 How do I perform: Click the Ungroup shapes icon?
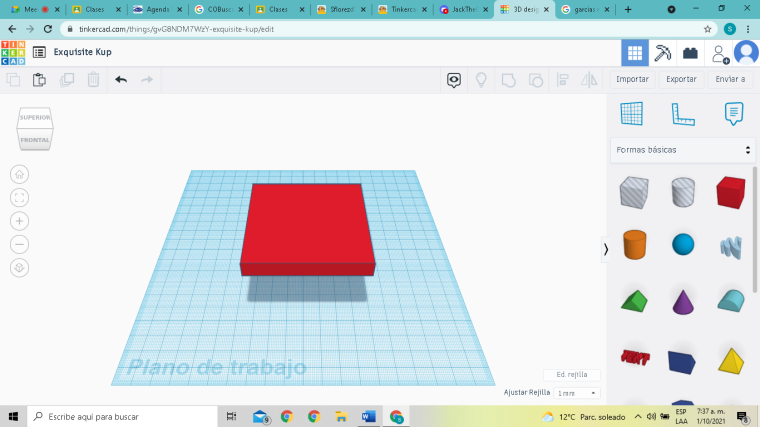536,80
